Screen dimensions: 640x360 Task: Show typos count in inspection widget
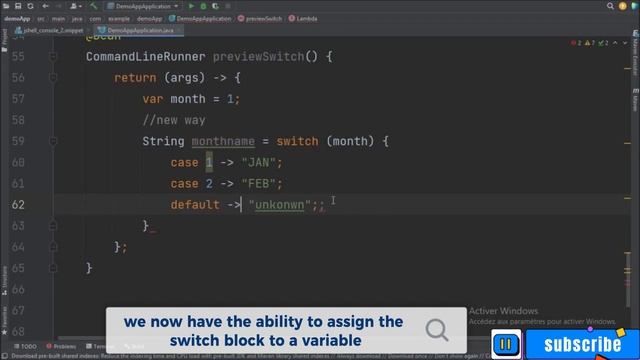[x=603, y=43]
